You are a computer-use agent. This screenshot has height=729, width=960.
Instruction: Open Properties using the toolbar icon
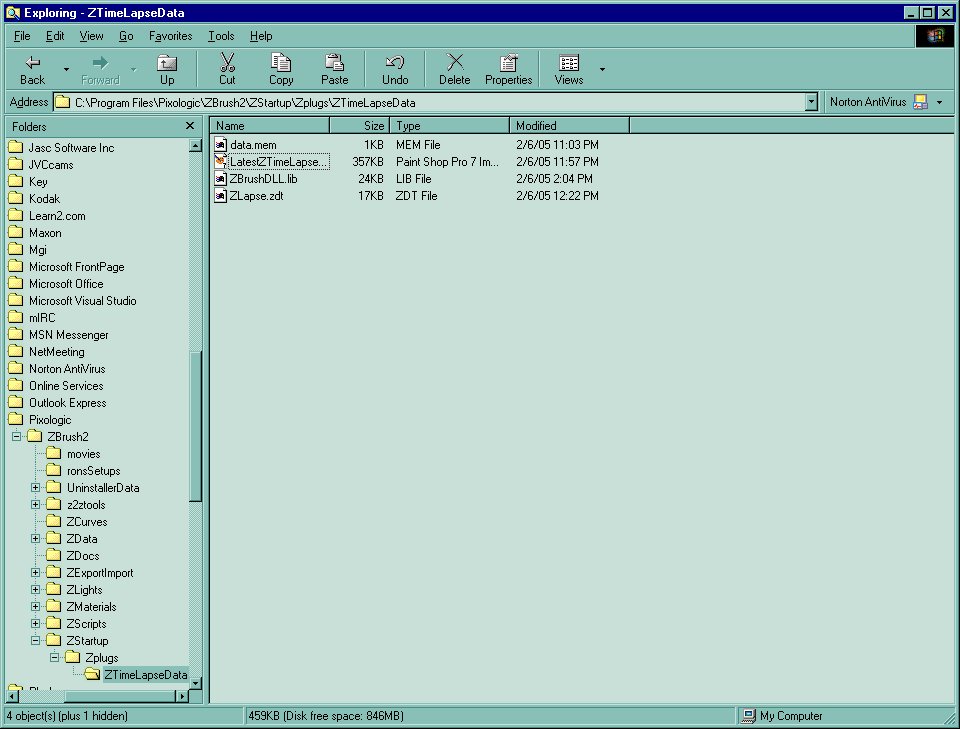tap(508, 62)
